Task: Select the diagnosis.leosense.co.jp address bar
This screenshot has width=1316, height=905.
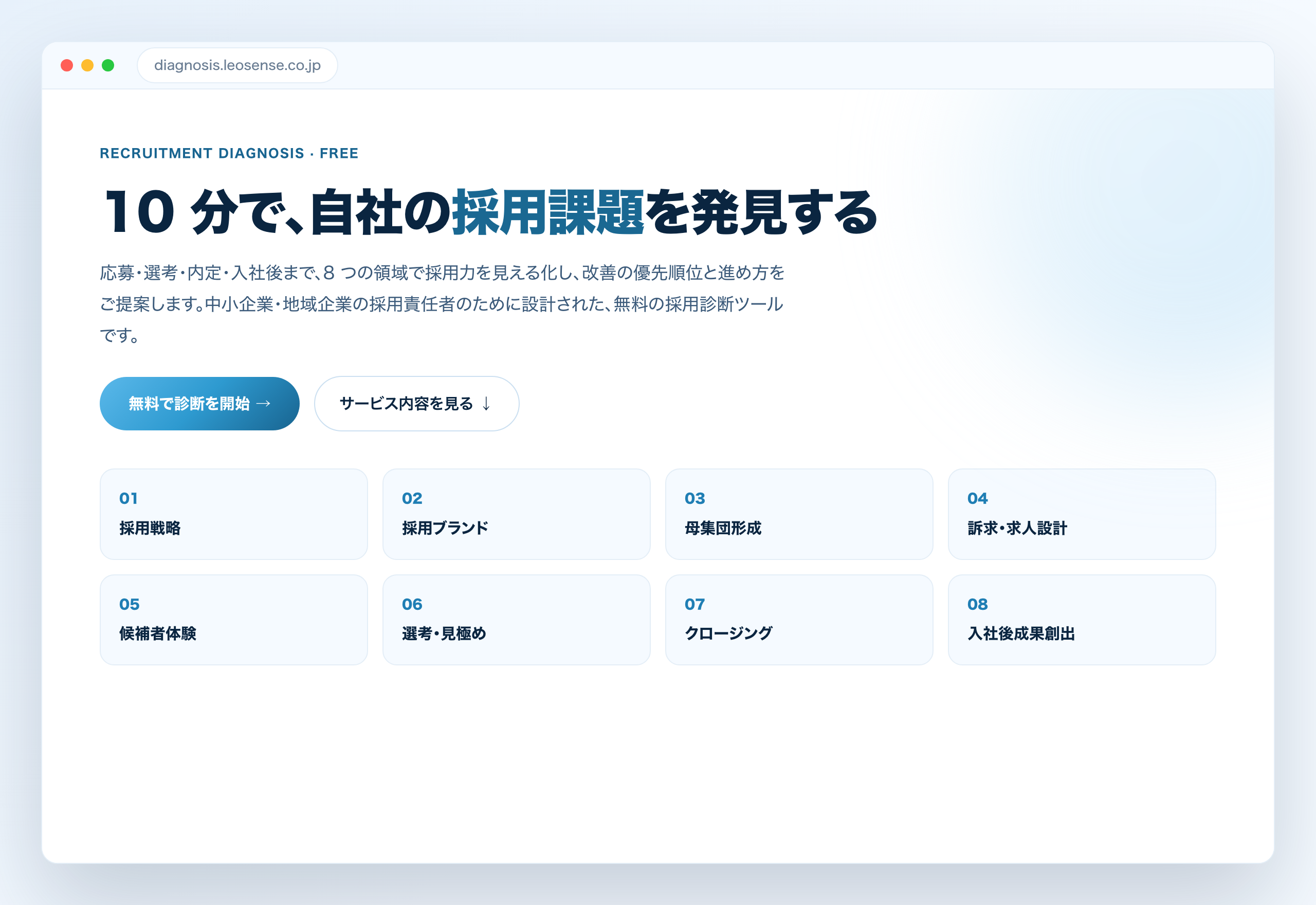Action: pos(237,65)
